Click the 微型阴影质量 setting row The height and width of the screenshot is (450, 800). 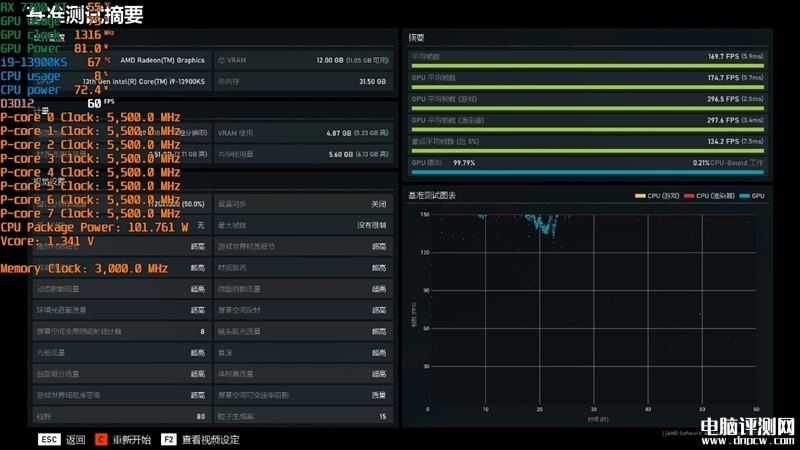coord(303,289)
